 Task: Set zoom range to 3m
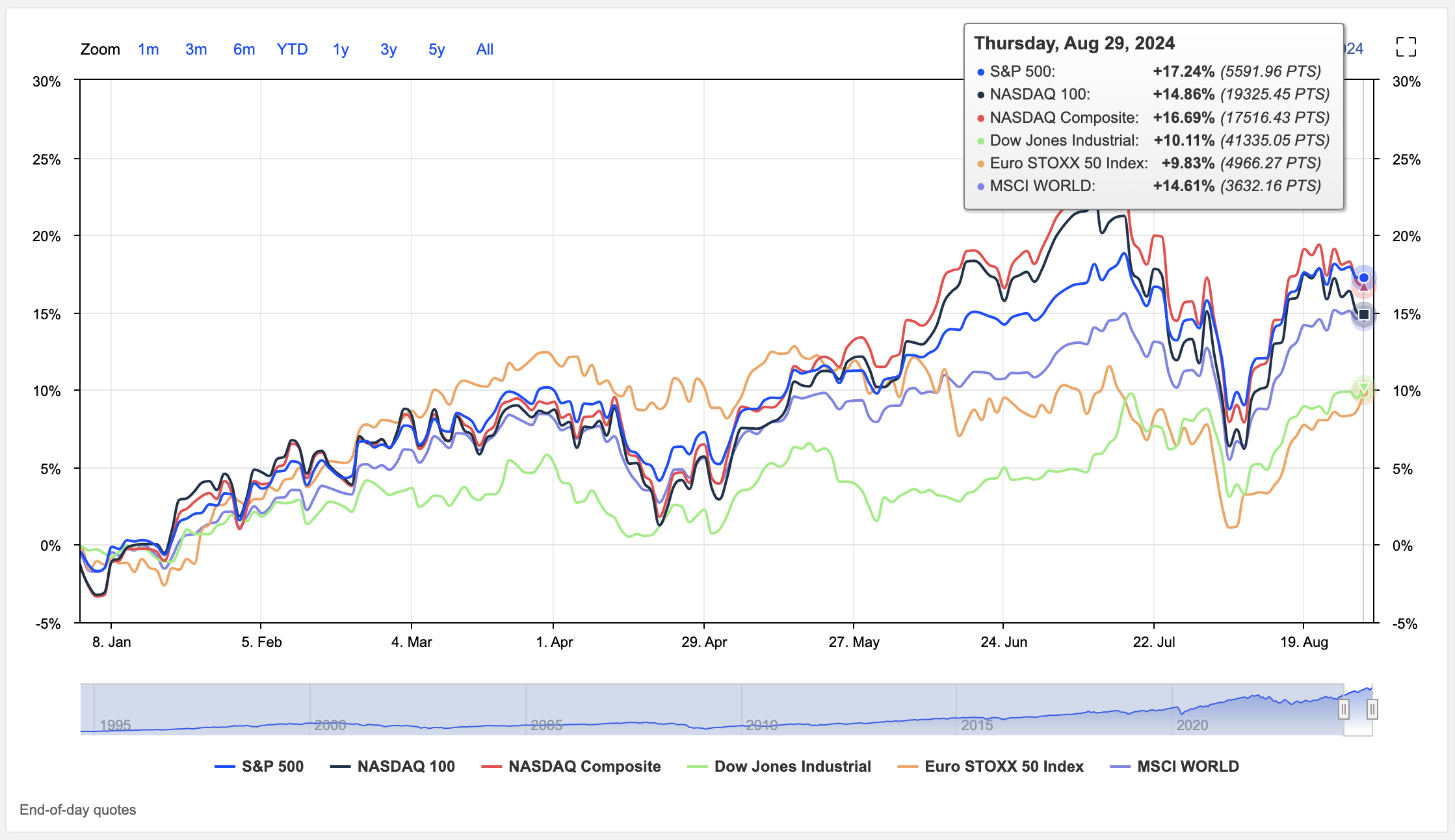[x=196, y=49]
